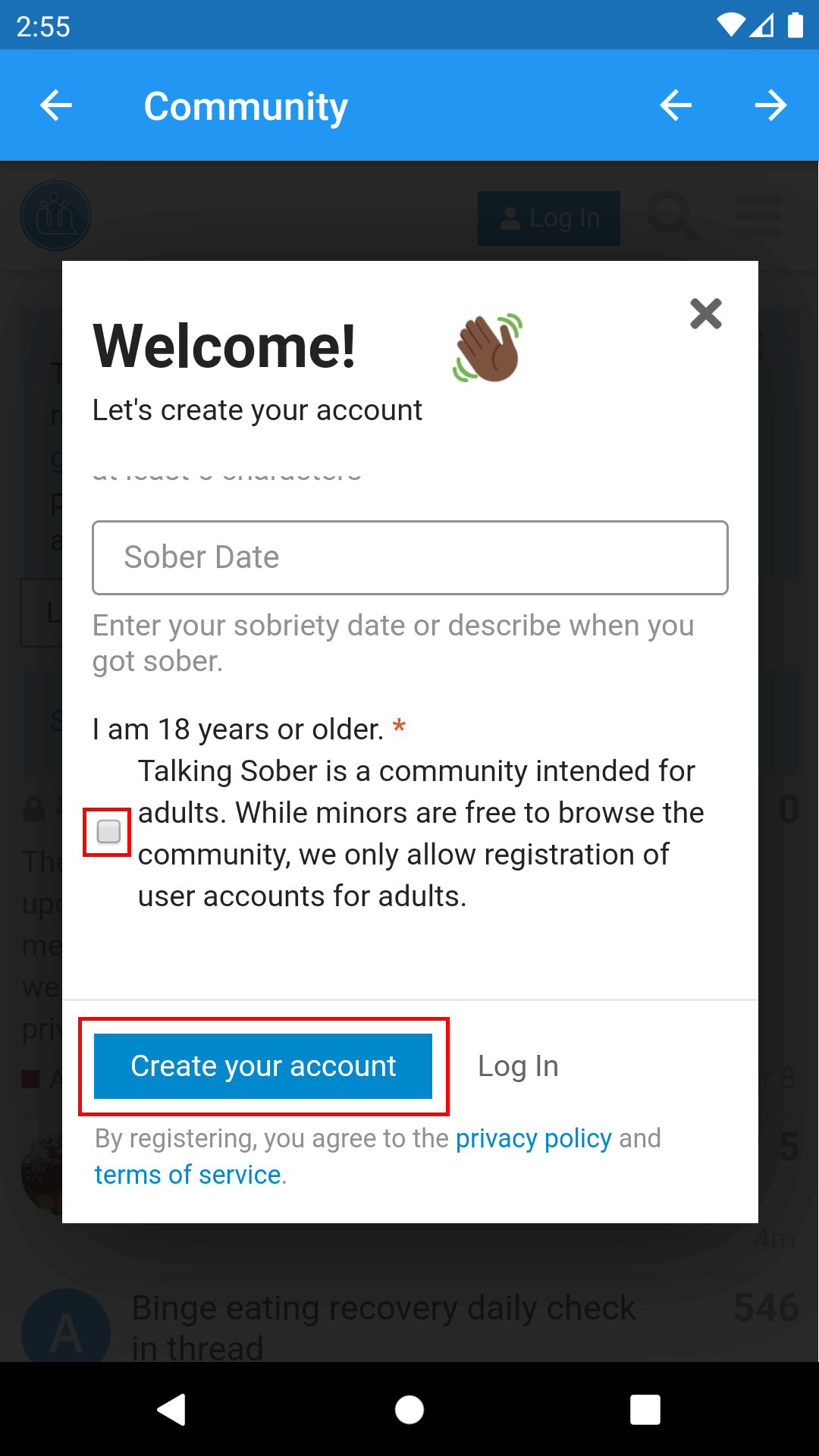Open the hamburger menu in site header
819x1456 pixels.
click(x=758, y=216)
